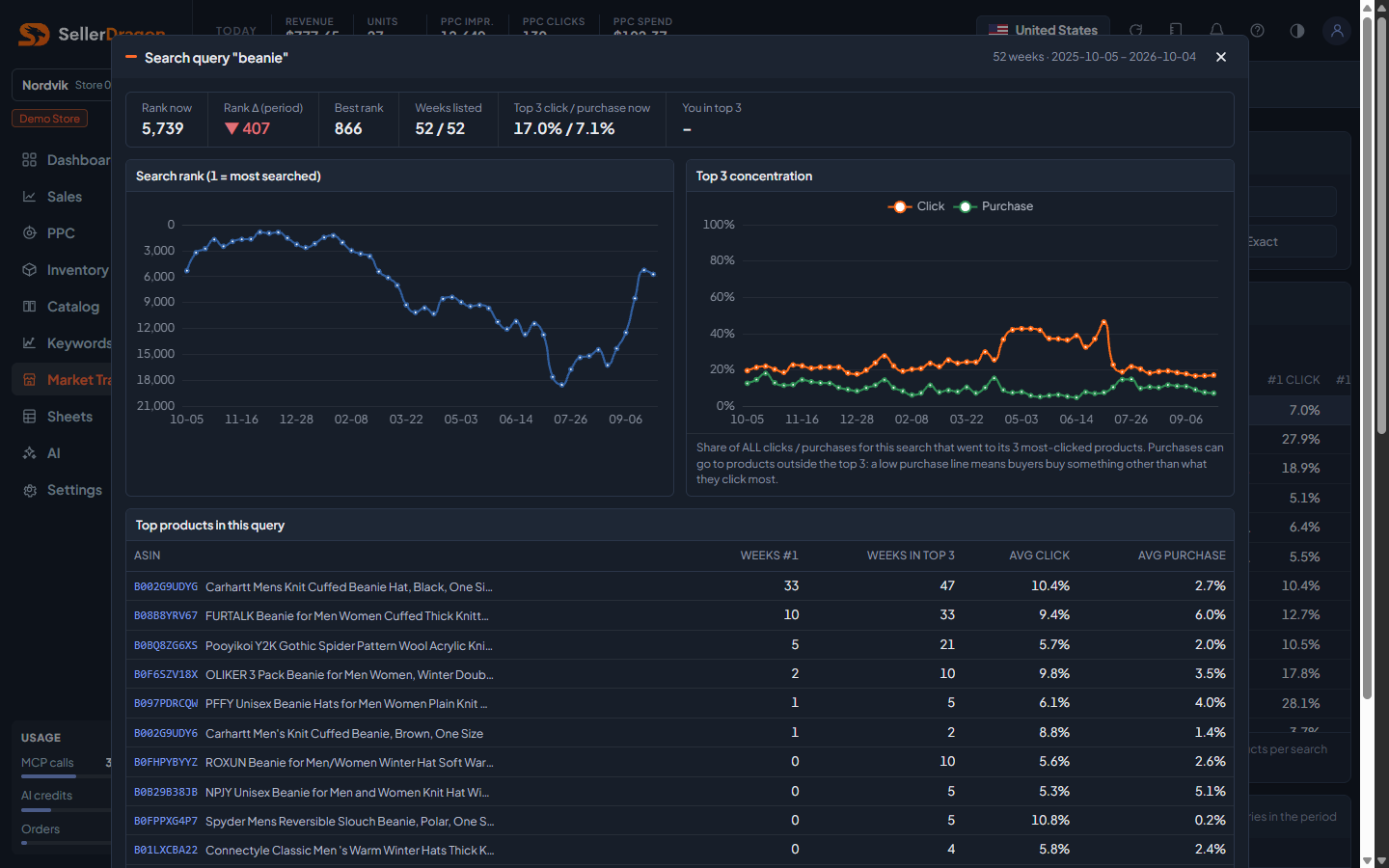Open the Dashboard icon in the sidebar
Screen dimensions: 1389x868
pos(30,160)
